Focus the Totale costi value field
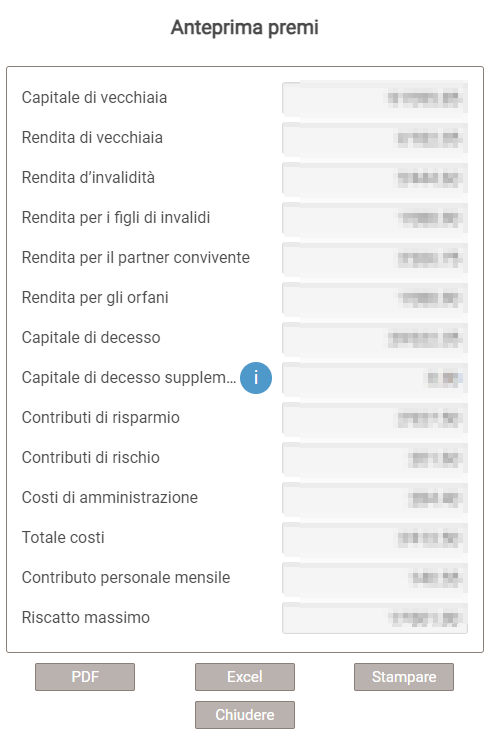The image size is (489, 732). [375, 538]
